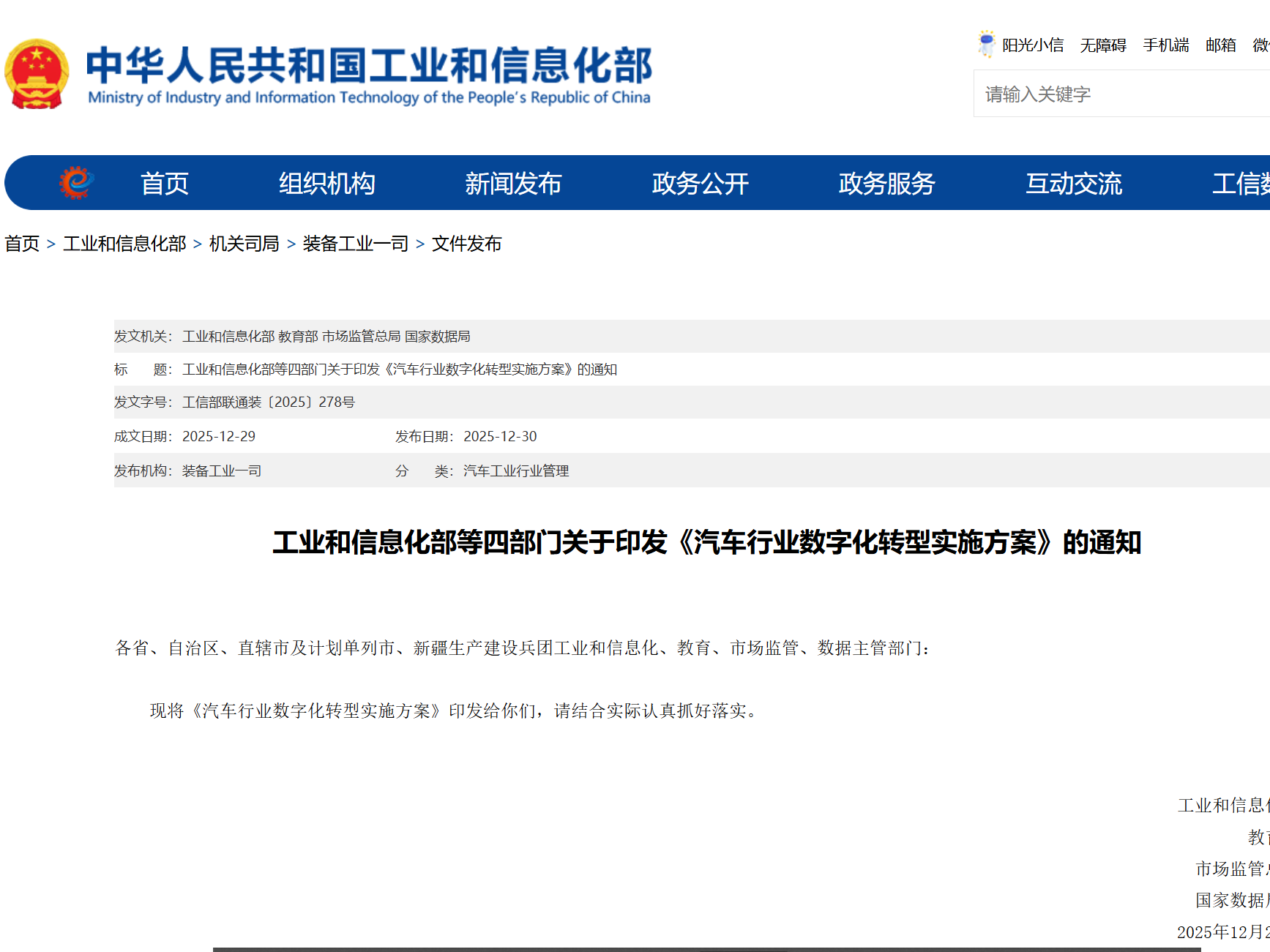Open 互动交流 section
1270x952 pixels.
pos(1073,184)
